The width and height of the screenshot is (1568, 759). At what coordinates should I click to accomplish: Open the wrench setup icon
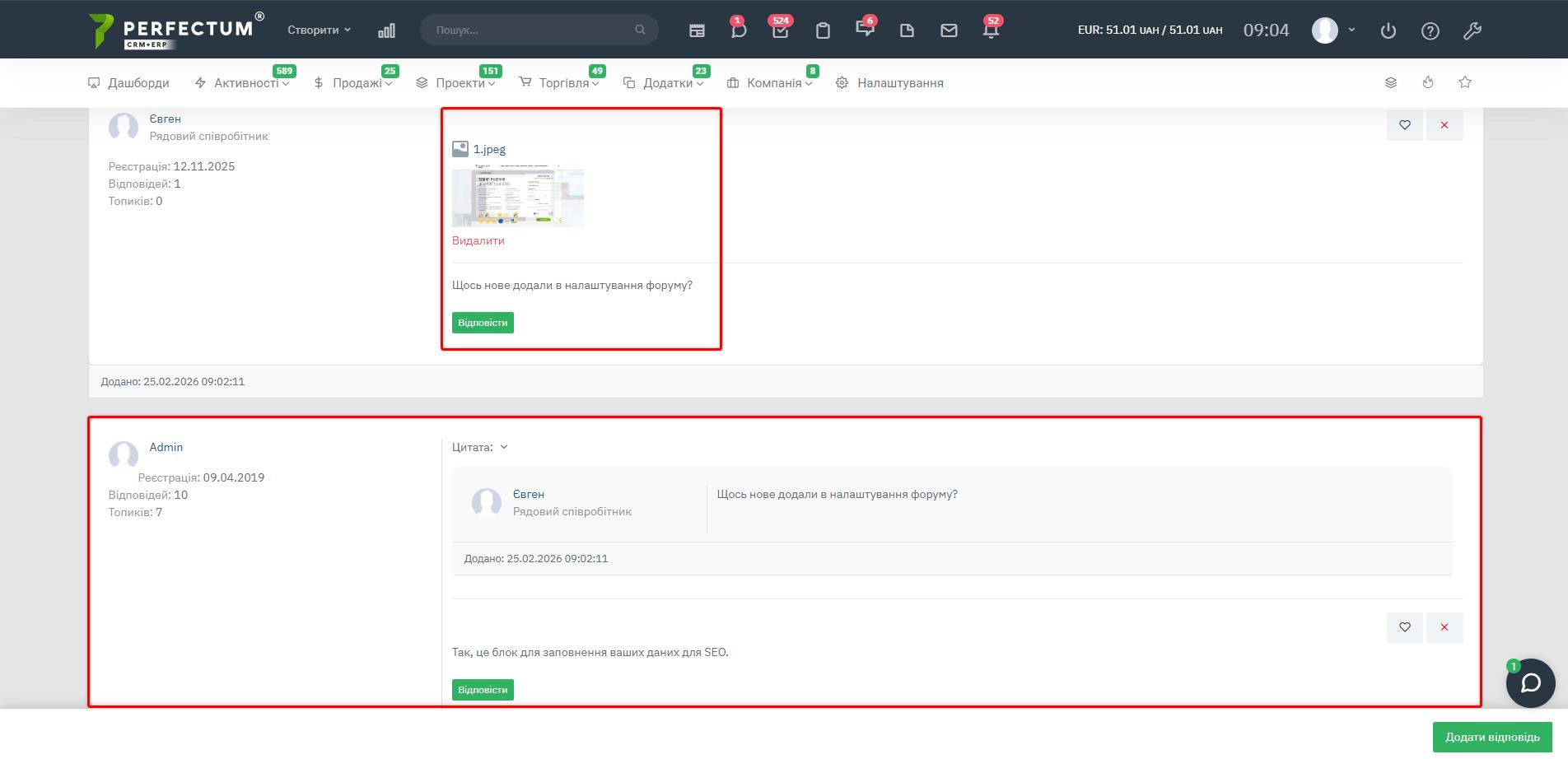pos(1472,30)
